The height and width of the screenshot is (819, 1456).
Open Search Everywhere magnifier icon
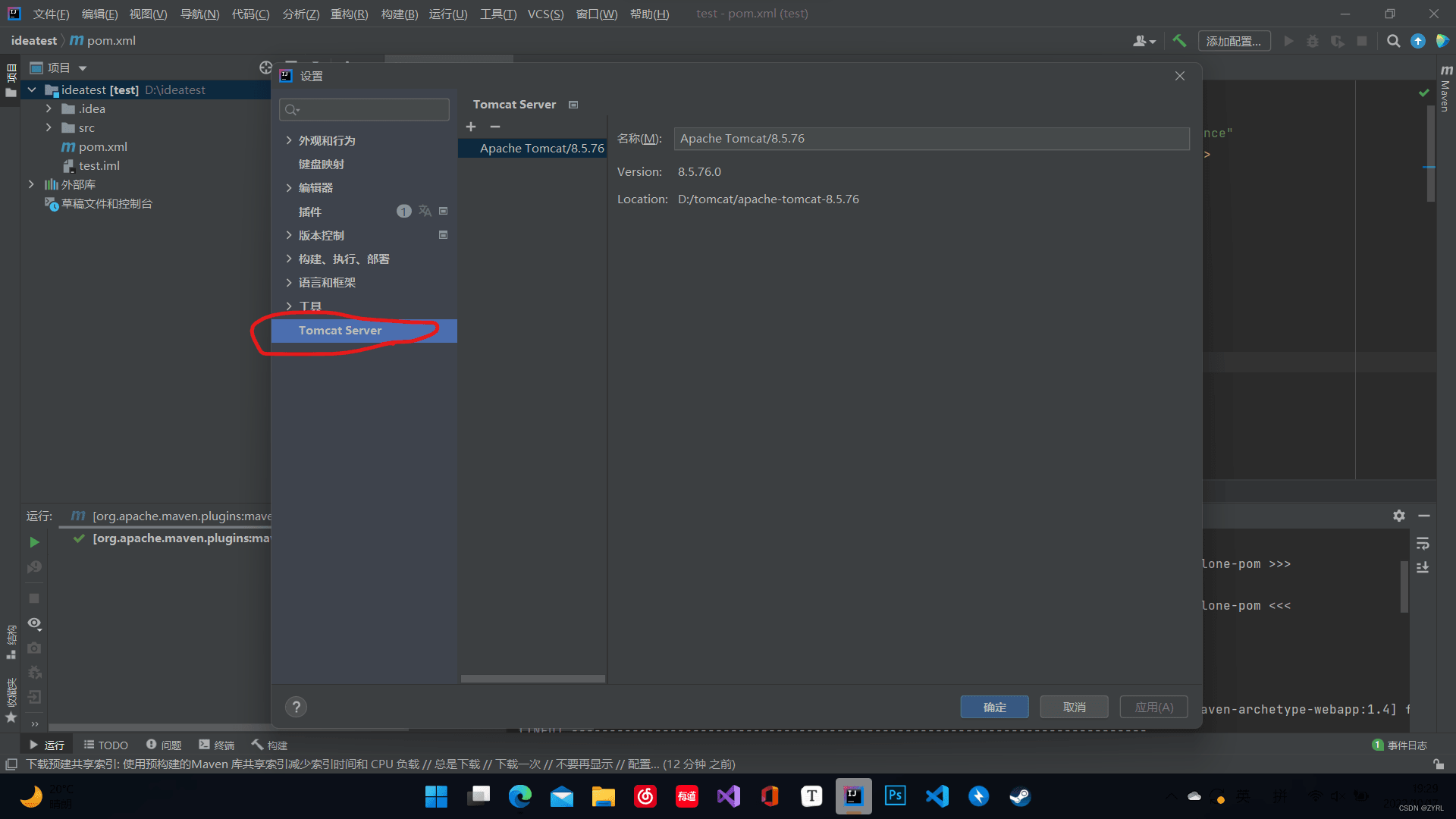1393,41
